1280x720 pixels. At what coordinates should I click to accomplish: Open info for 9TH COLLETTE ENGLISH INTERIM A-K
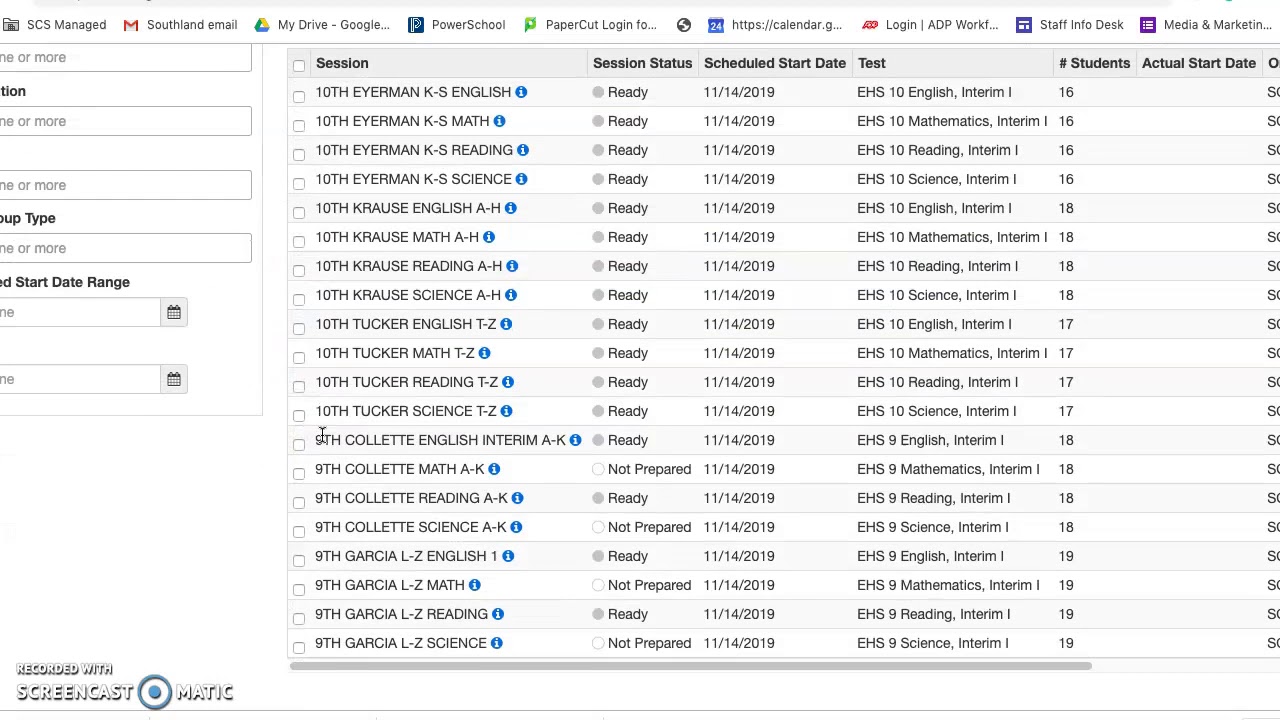575,440
